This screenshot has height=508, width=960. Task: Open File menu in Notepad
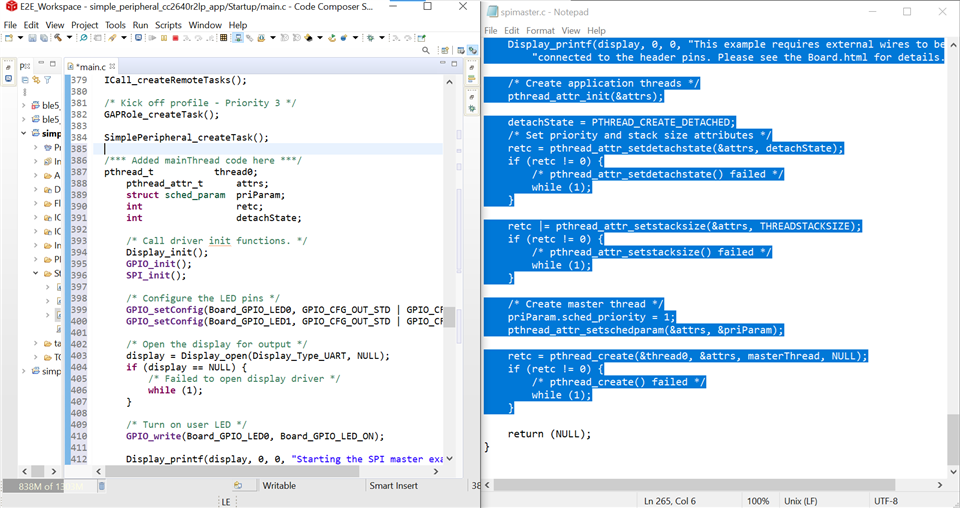[x=491, y=31]
